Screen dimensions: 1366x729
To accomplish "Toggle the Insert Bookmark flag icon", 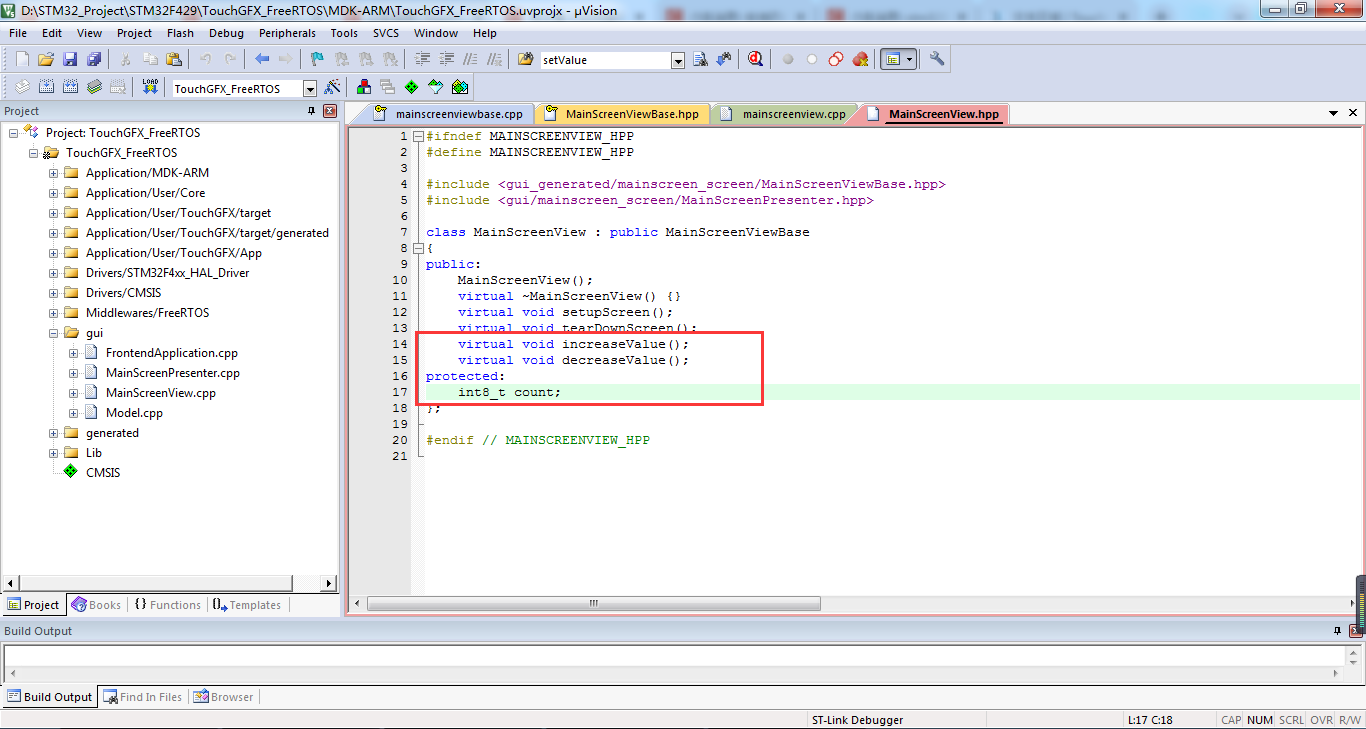I will 317,60.
